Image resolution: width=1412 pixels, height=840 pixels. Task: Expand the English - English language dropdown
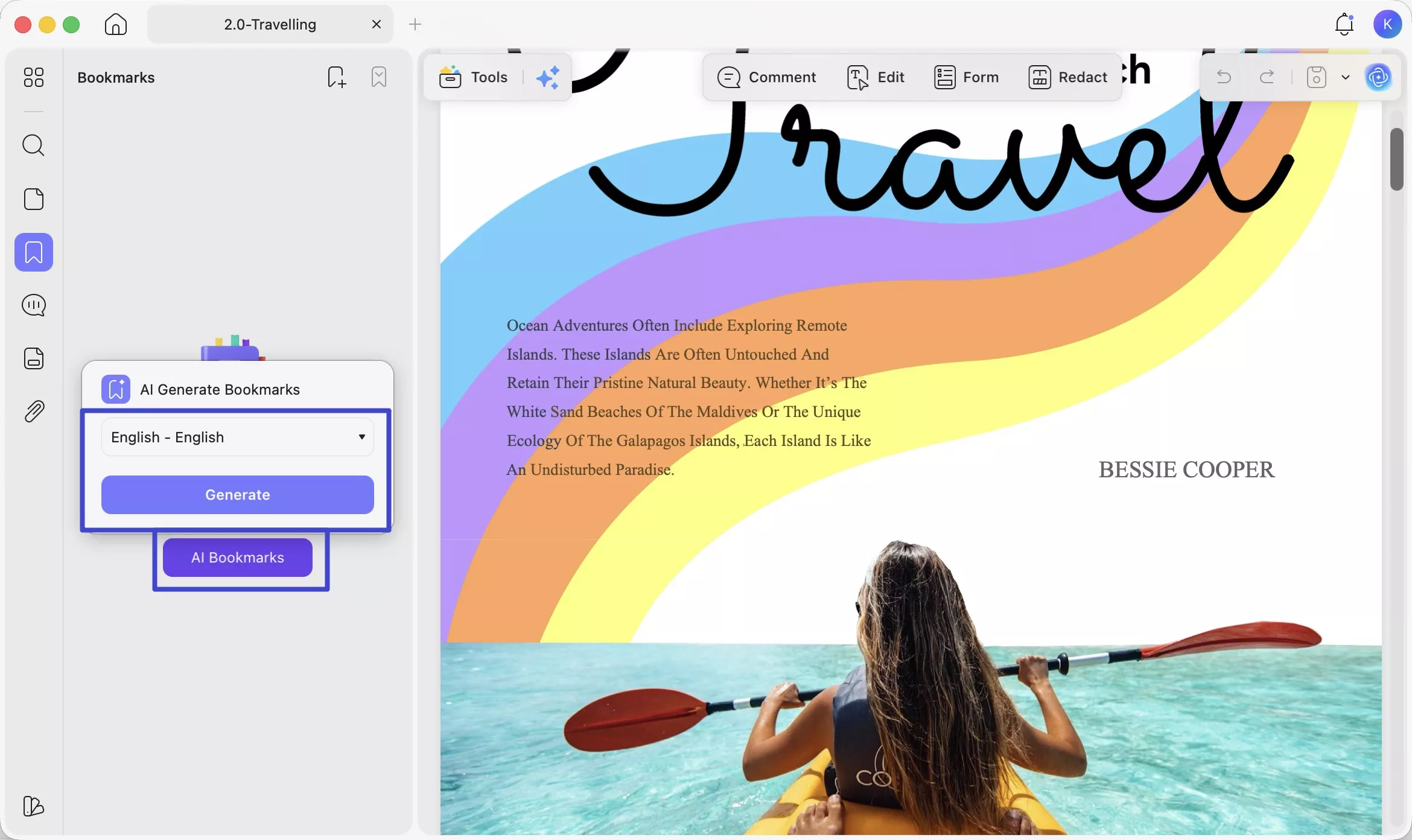pos(238,437)
